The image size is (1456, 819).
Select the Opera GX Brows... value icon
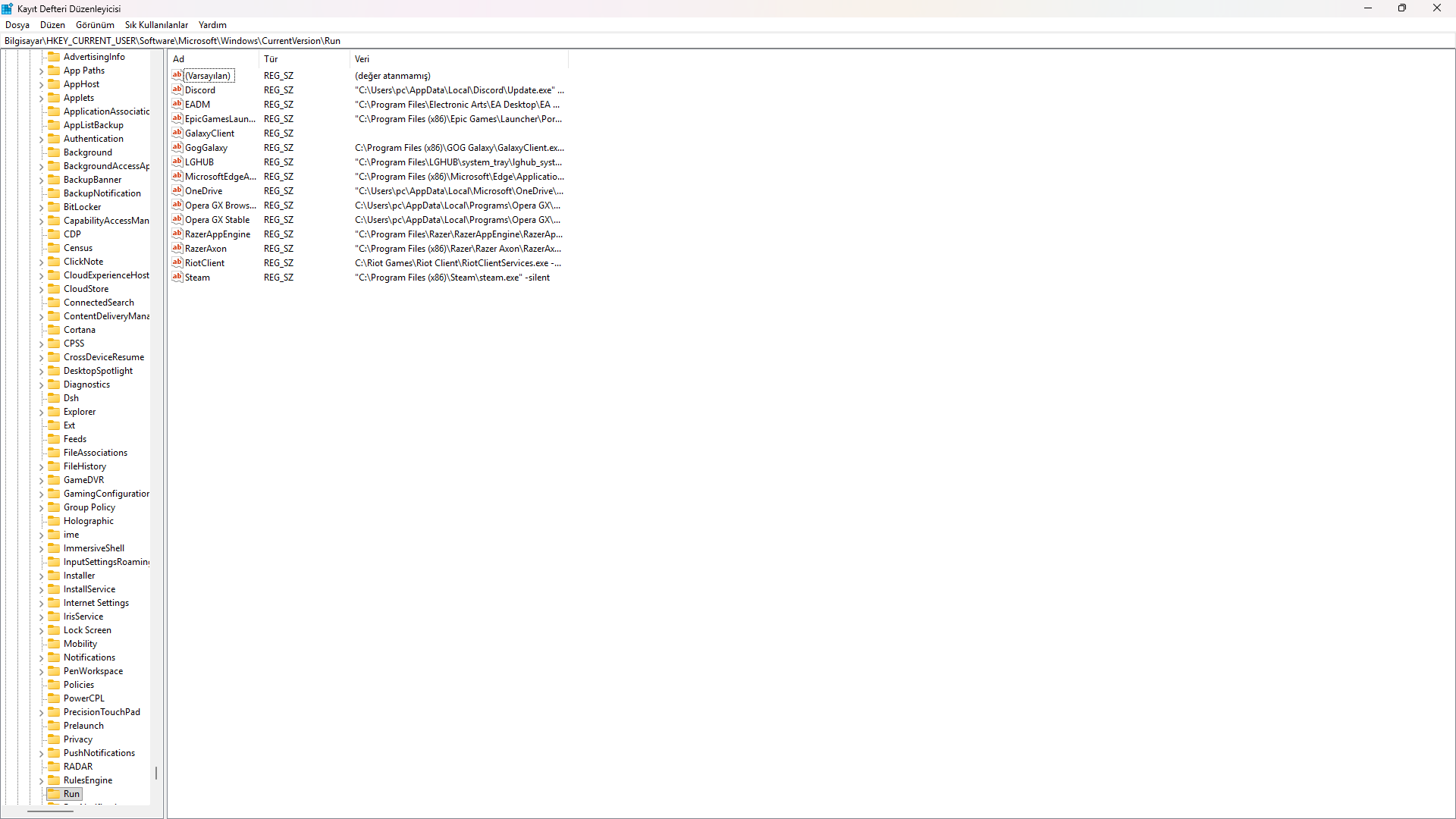tap(177, 205)
